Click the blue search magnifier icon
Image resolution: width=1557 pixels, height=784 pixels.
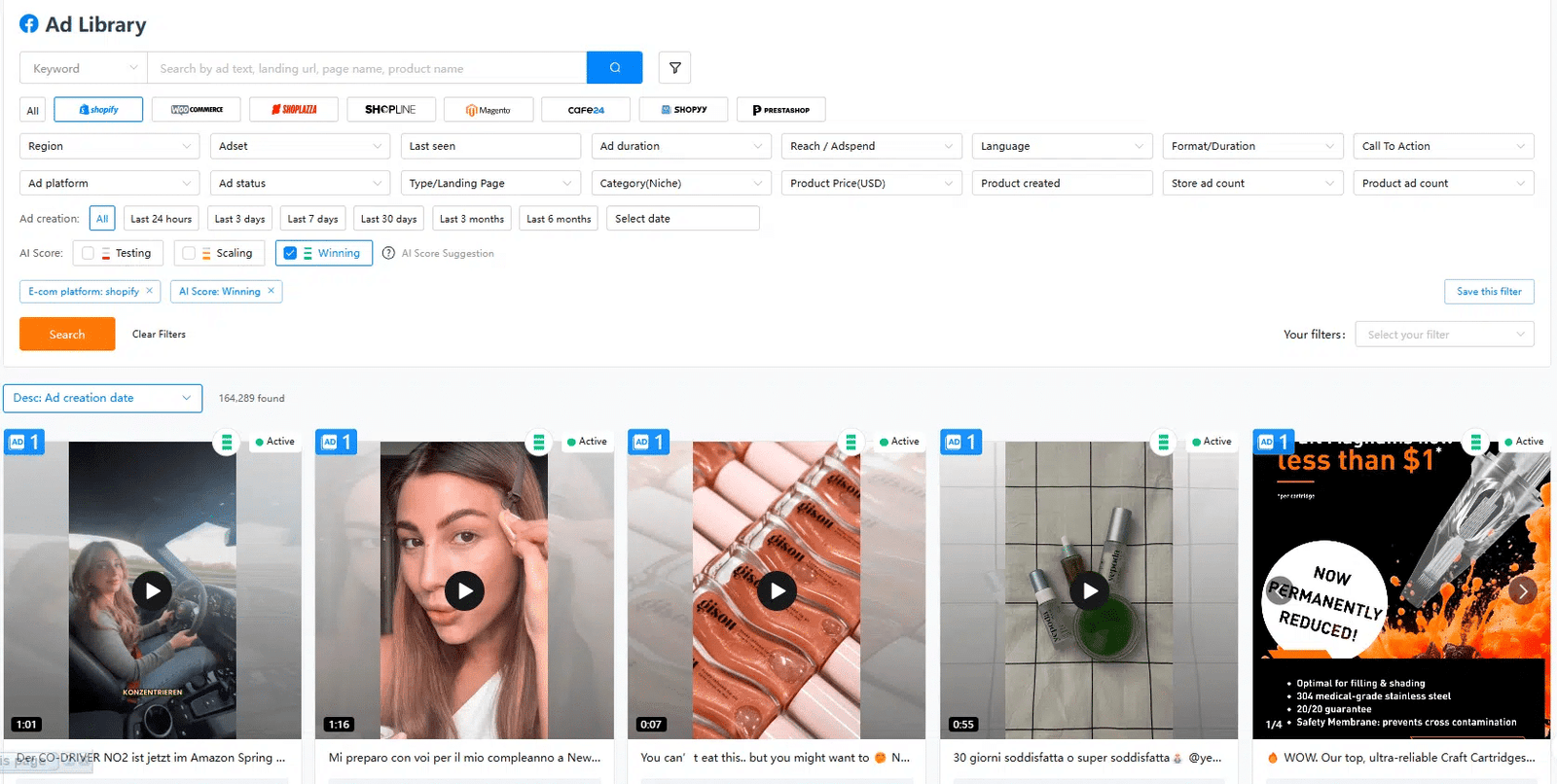click(x=614, y=68)
